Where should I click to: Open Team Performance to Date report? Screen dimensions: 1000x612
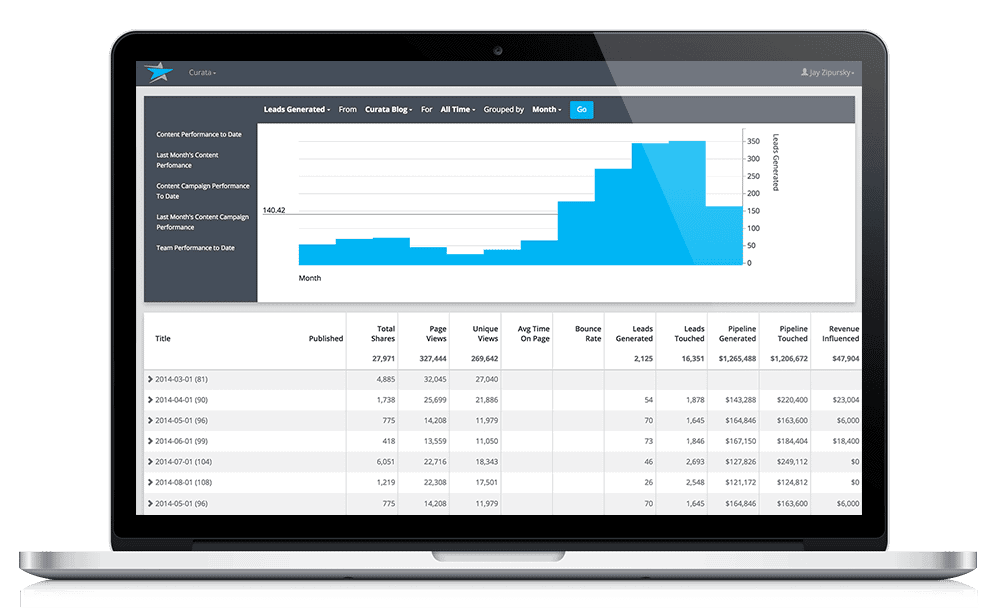(195, 248)
